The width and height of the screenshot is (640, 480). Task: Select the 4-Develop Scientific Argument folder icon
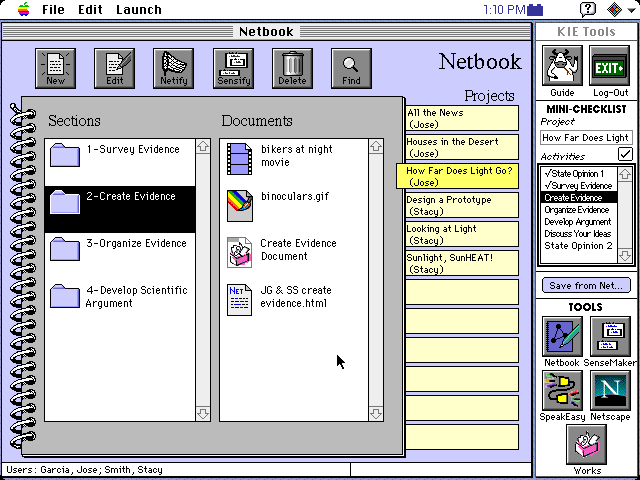64,296
